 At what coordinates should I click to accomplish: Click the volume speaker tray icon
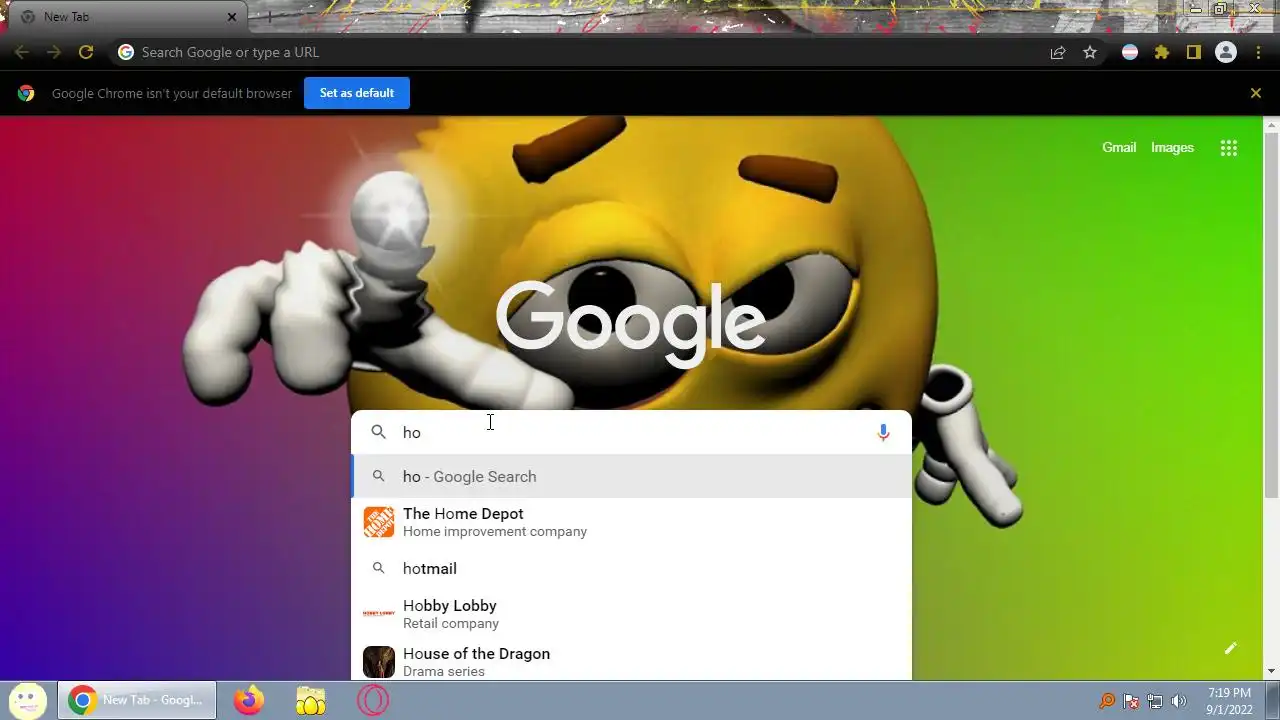click(1179, 701)
